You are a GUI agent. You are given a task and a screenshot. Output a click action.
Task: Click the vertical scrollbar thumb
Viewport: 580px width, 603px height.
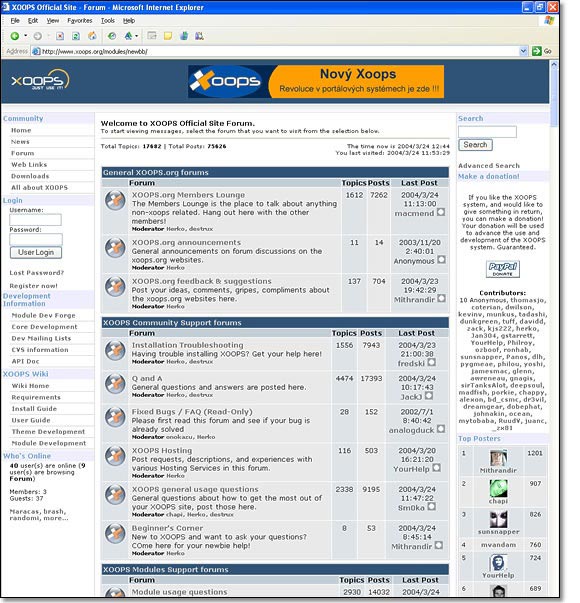pyautogui.click(x=554, y=98)
